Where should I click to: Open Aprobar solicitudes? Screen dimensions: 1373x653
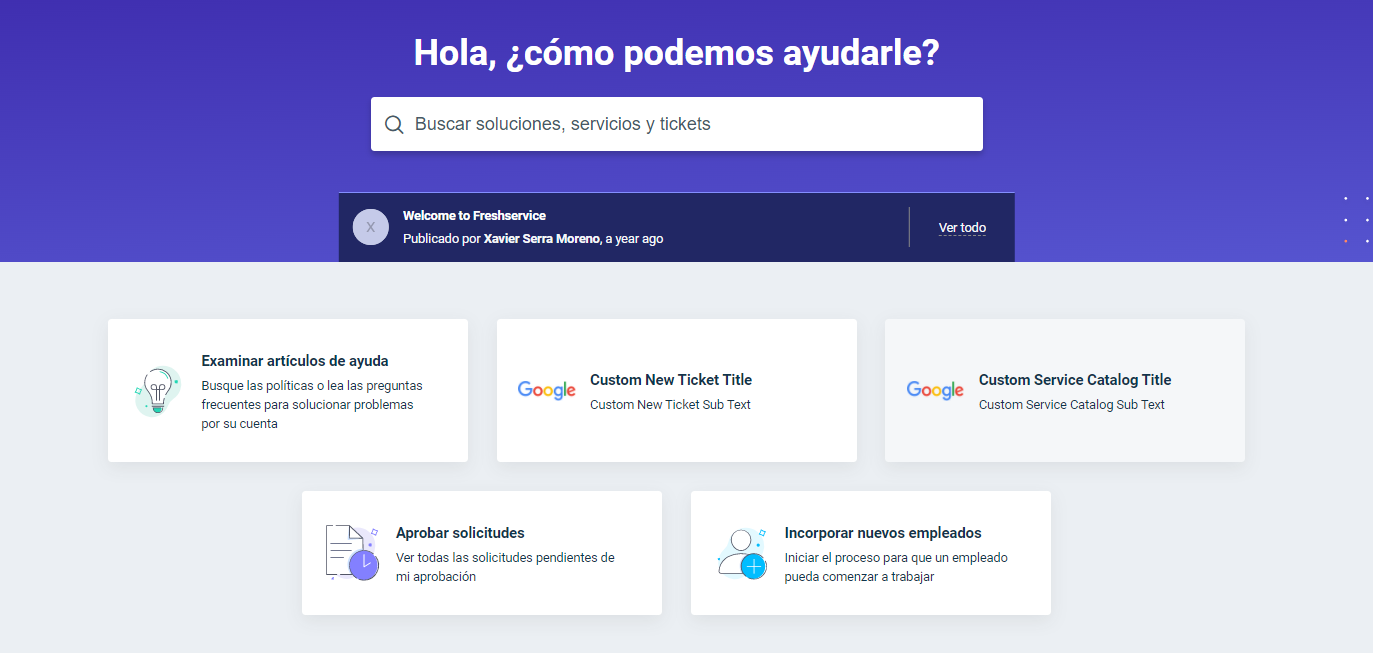pos(460,533)
